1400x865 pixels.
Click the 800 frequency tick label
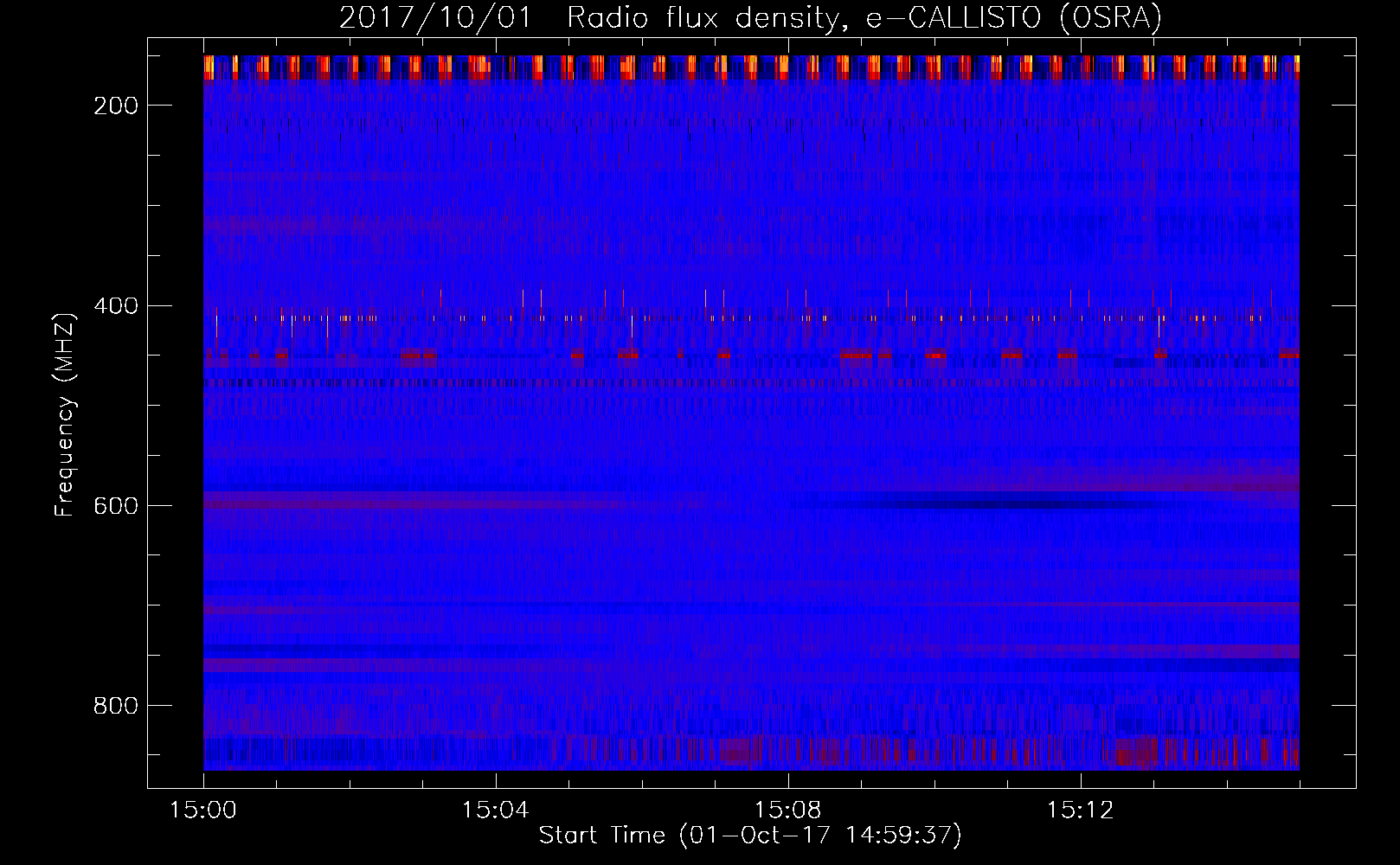(x=116, y=706)
